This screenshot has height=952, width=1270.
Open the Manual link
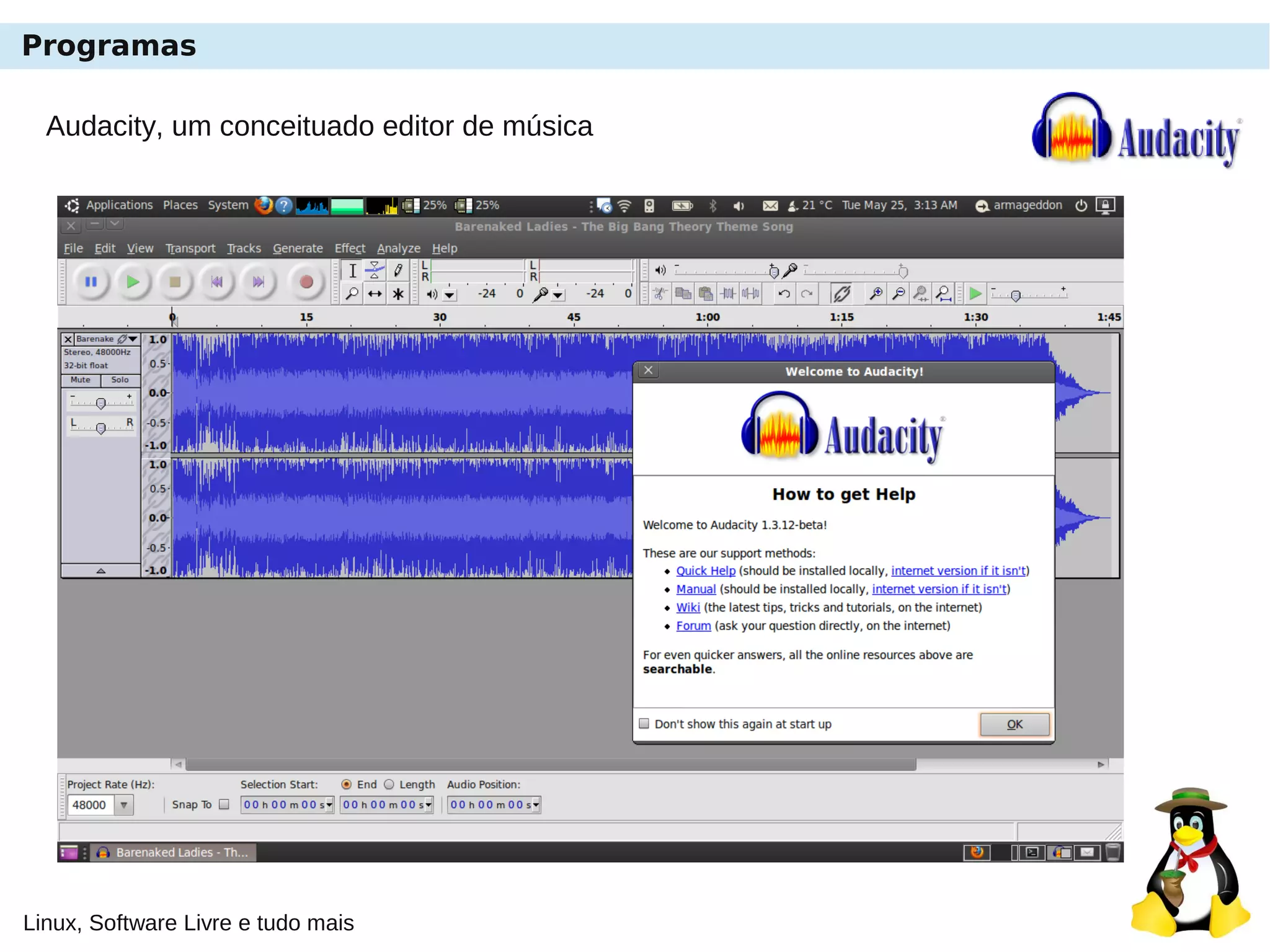pos(696,589)
